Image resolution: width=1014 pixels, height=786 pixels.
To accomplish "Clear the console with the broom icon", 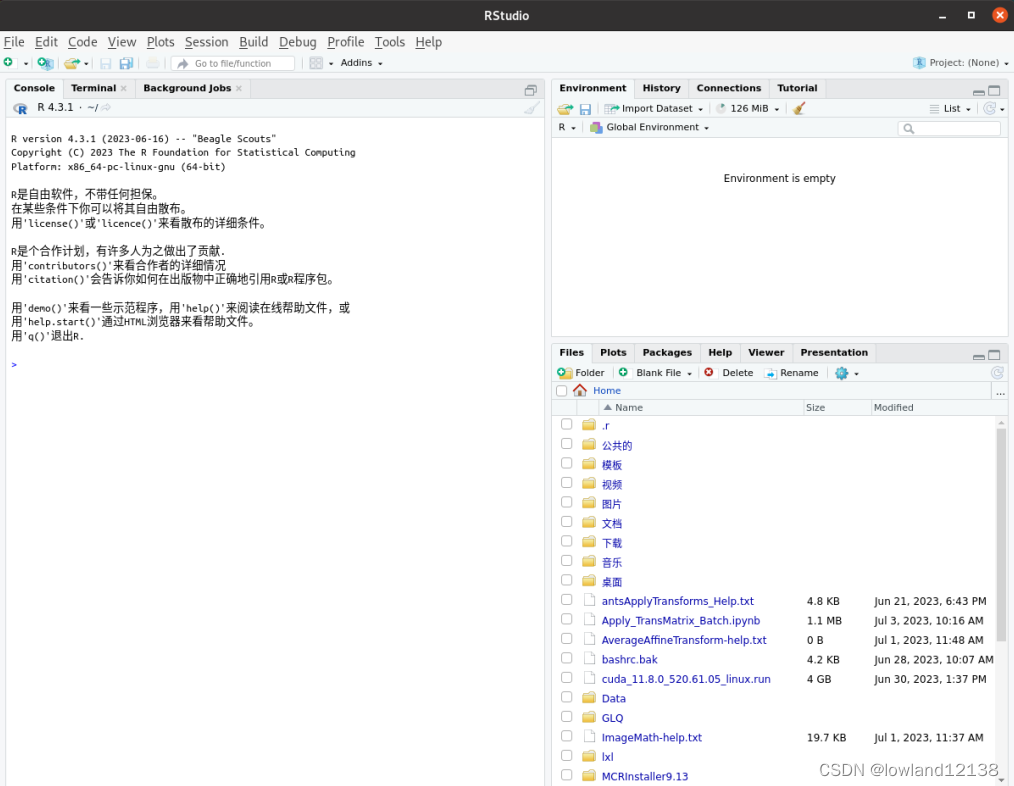I will click(x=532, y=108).
